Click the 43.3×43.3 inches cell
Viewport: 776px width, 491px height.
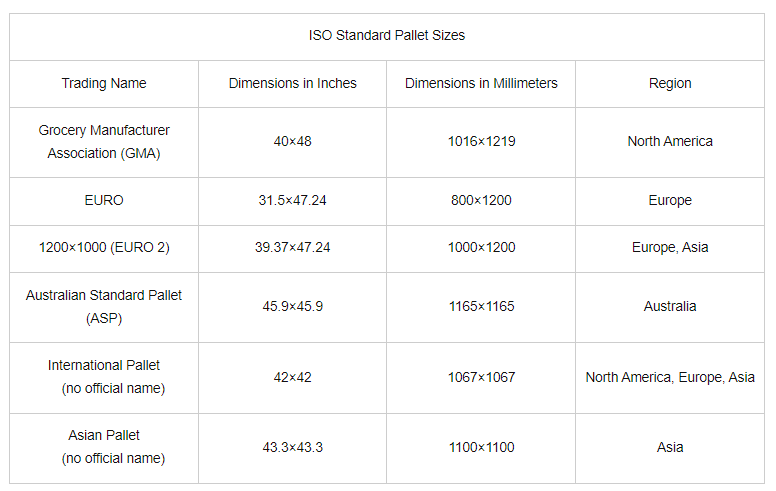(x=292, y=447)
